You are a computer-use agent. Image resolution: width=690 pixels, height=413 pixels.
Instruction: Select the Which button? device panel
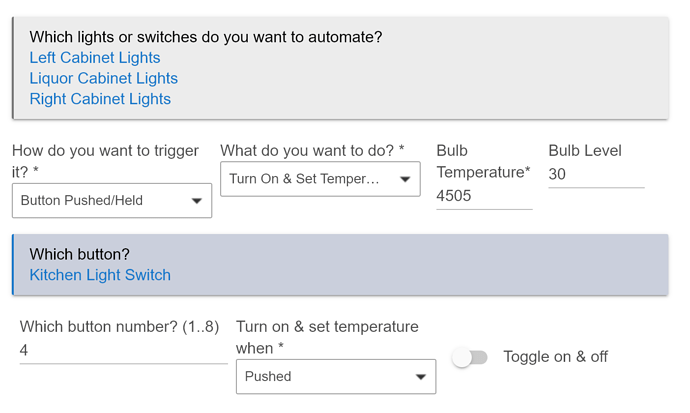pos(340,264)
